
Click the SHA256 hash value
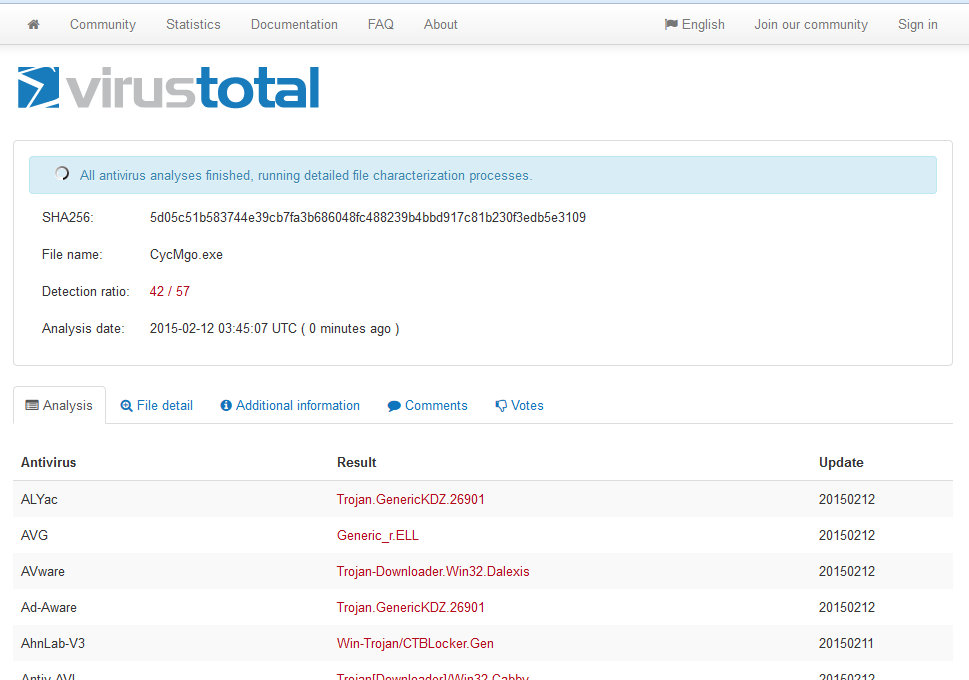click(x=368, y=218)
